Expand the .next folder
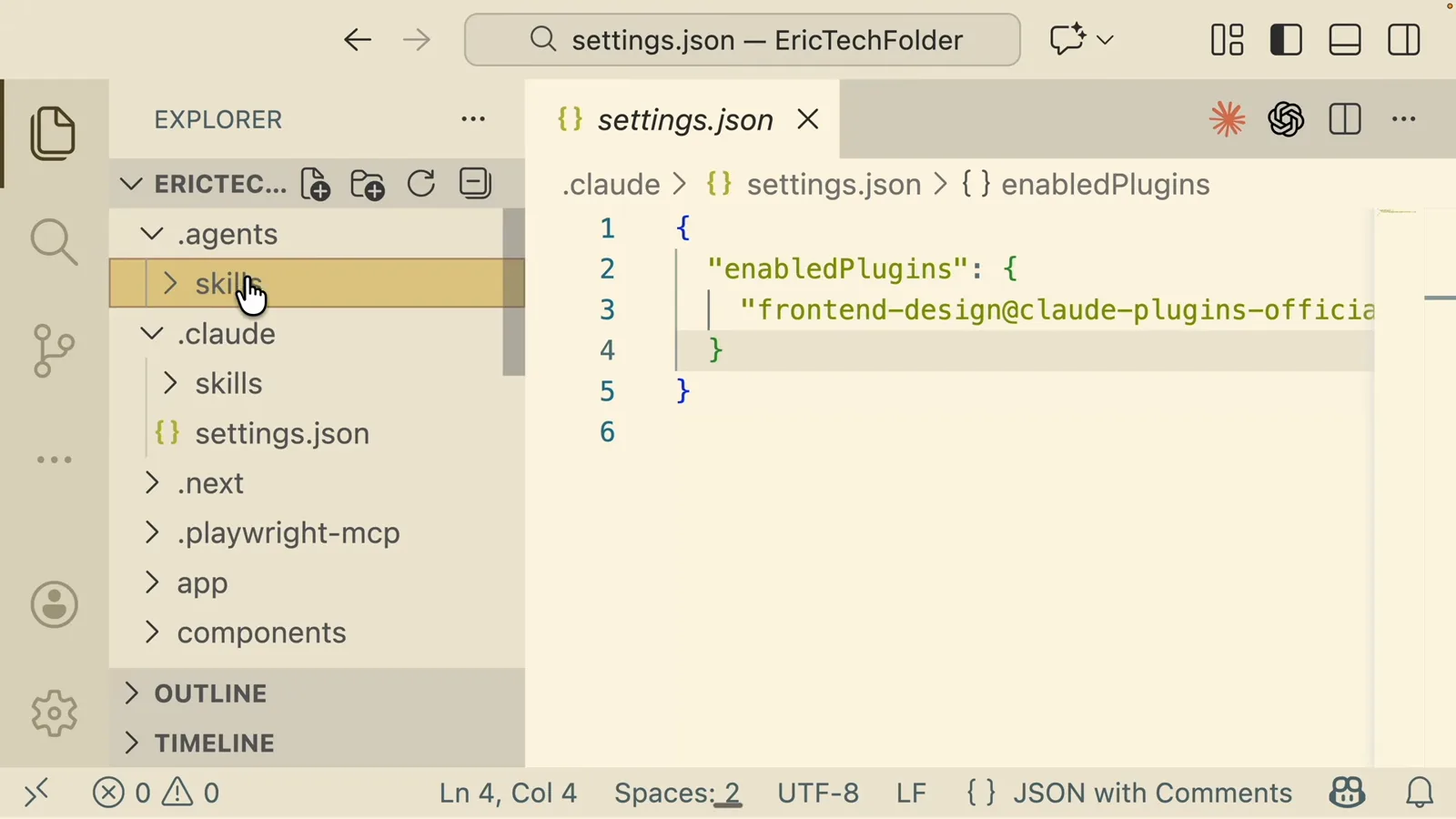This screenshot has width=1456, height=819. pos(151,483)
